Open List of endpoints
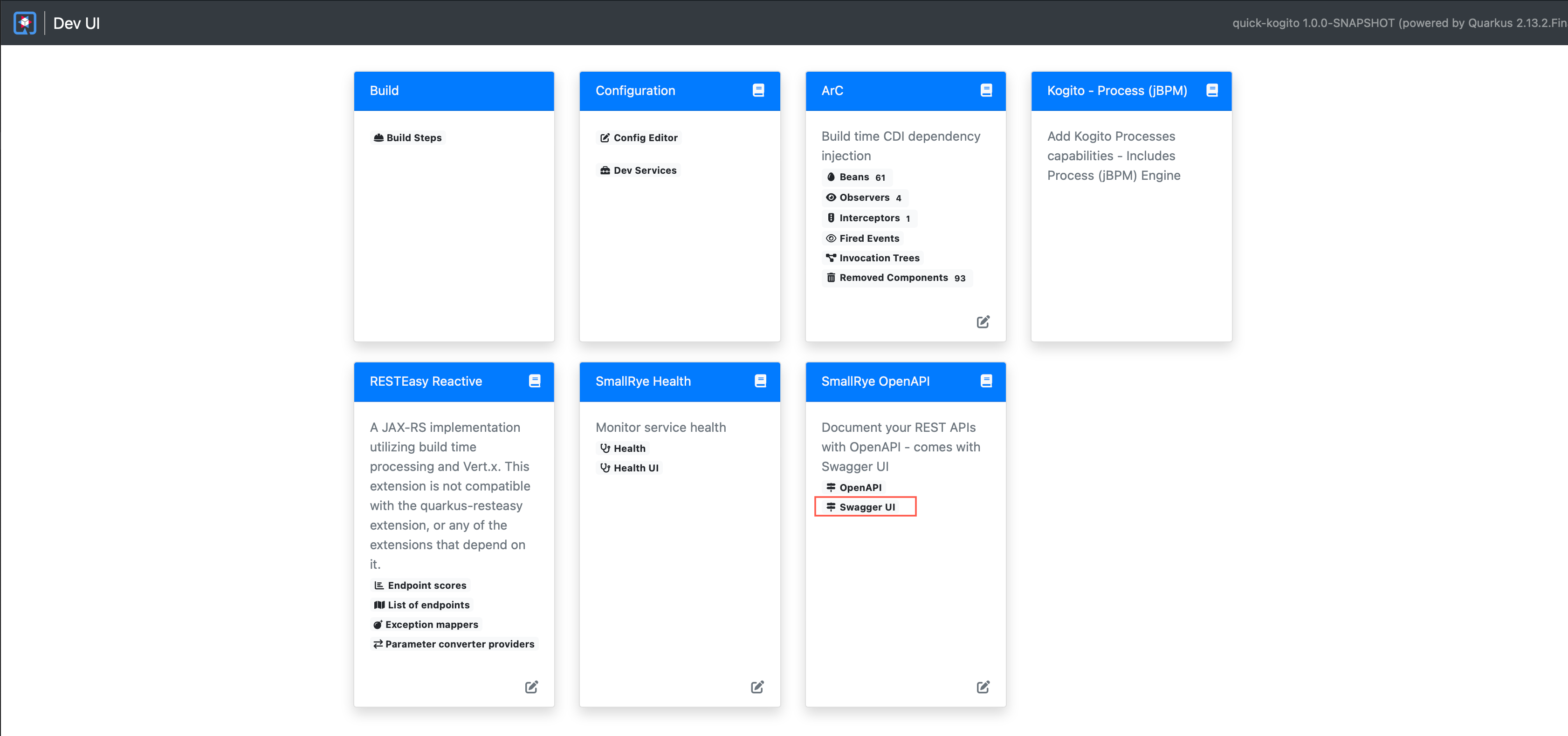Screen dimensions: 1568x736 tap(422, 605)
